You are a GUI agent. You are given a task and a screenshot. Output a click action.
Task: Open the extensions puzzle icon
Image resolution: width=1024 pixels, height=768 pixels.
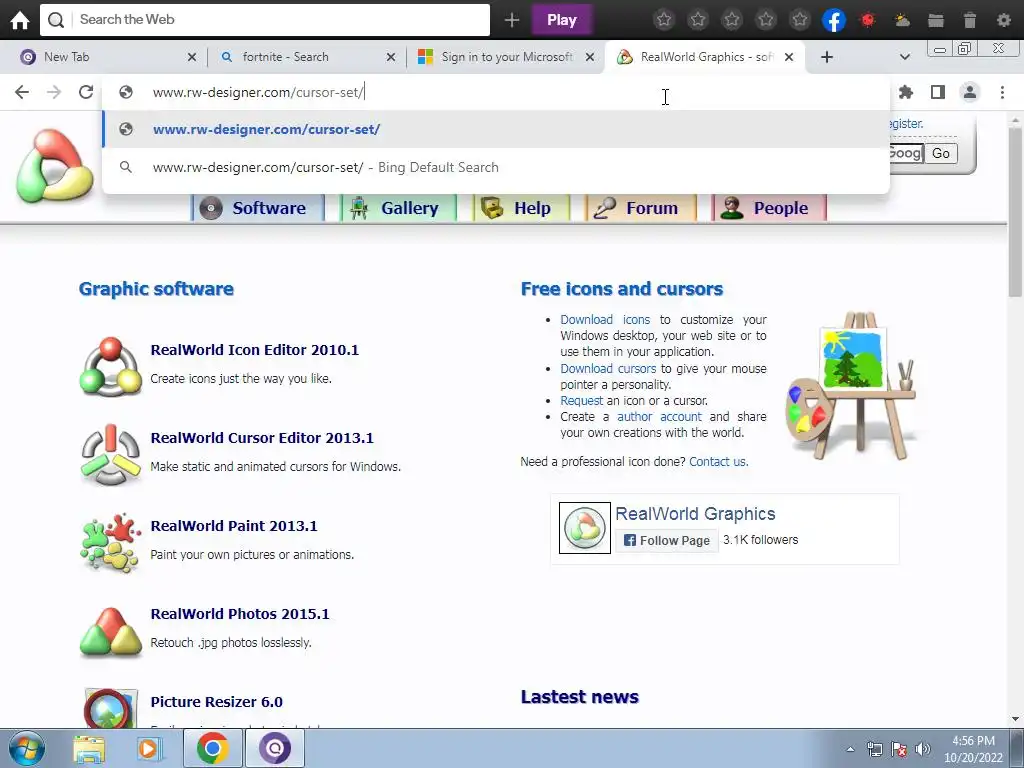(906, 92)
